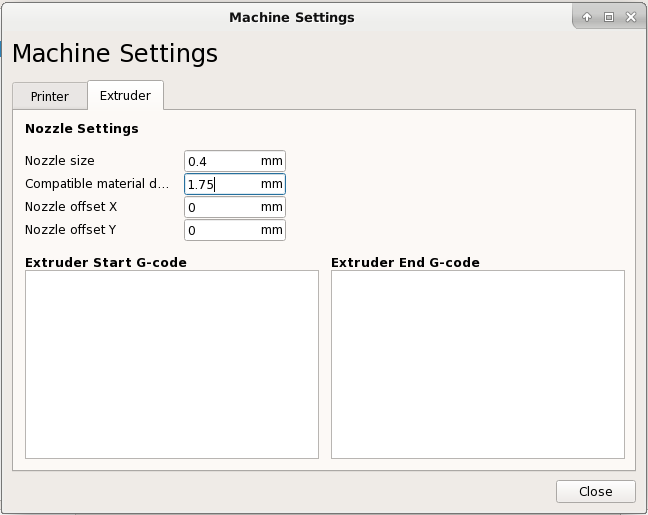Click the Nozzle Settings section heading
The width and height of the screenshot is (648, 515).
[x=81, y=129]
